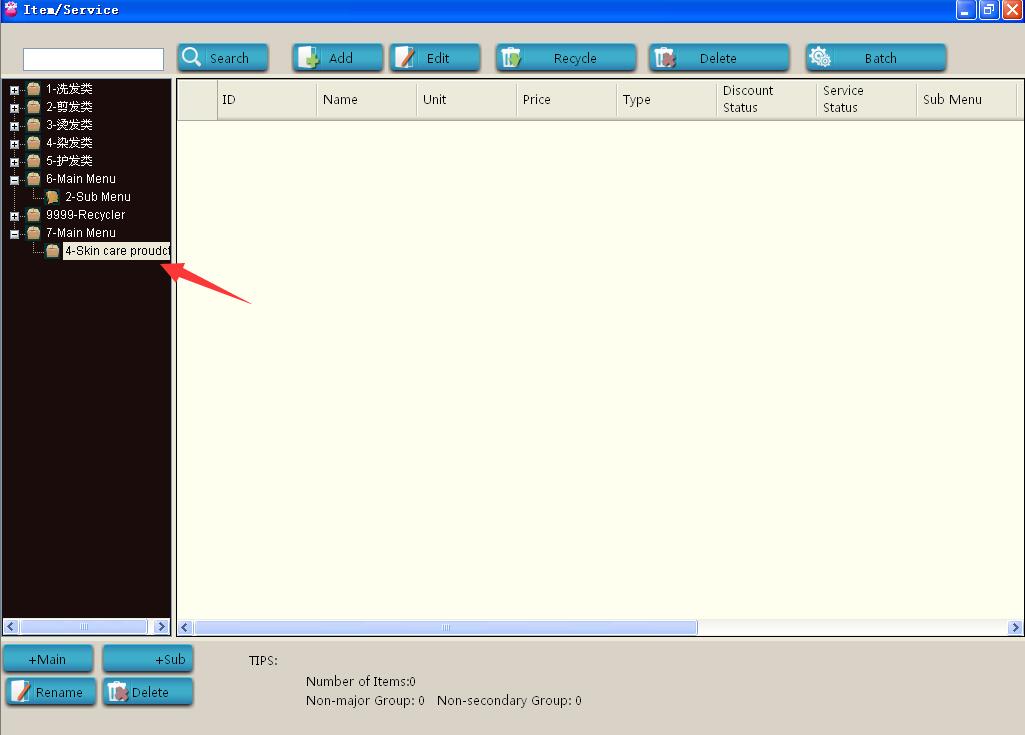Click the Sub Menu column header
The height and width of the screenshot is (735, 1025).
click(967, 99)
